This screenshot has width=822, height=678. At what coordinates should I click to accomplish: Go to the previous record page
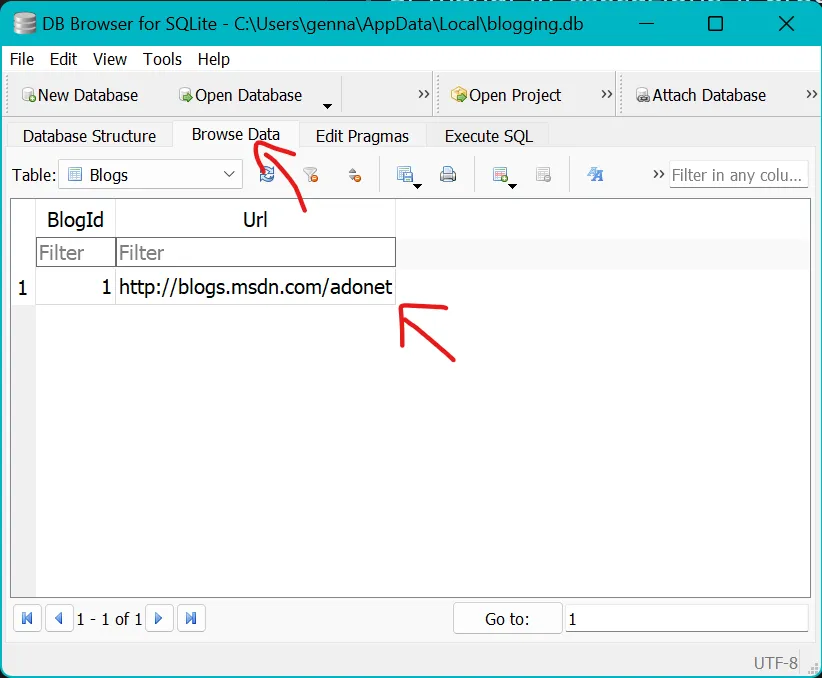(x=59, y=618)
